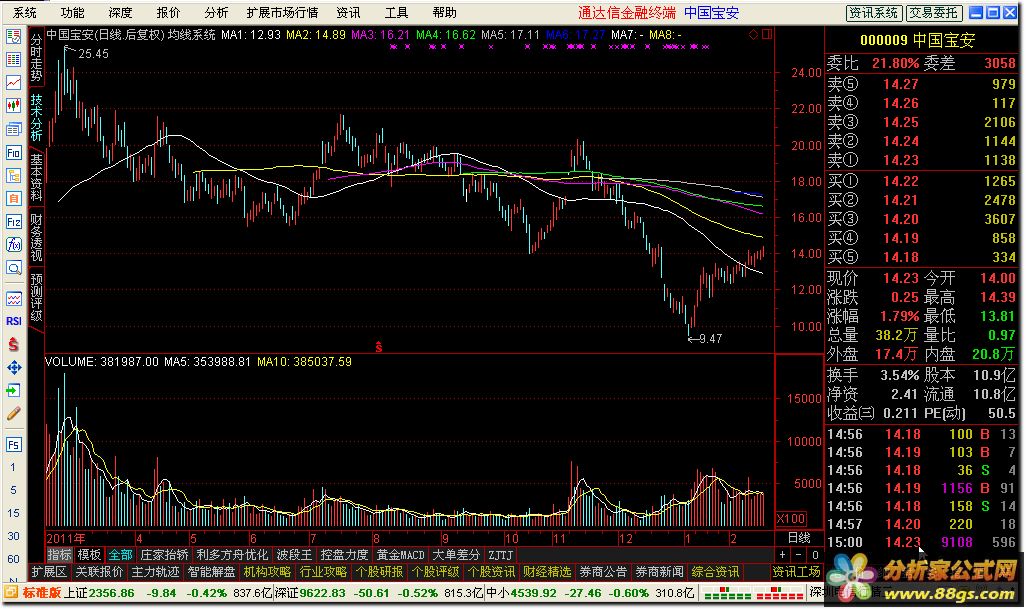Open the 个股研报 link
The image size is (1026, 609).
[380, 572]
